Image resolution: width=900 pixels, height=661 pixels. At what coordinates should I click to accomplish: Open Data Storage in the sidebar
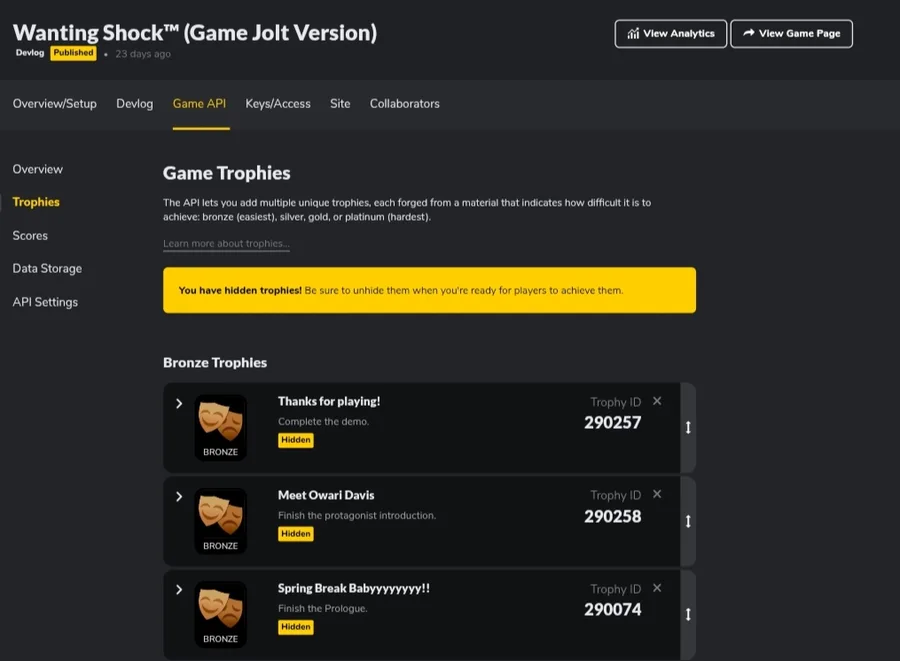tap(47, 269)
